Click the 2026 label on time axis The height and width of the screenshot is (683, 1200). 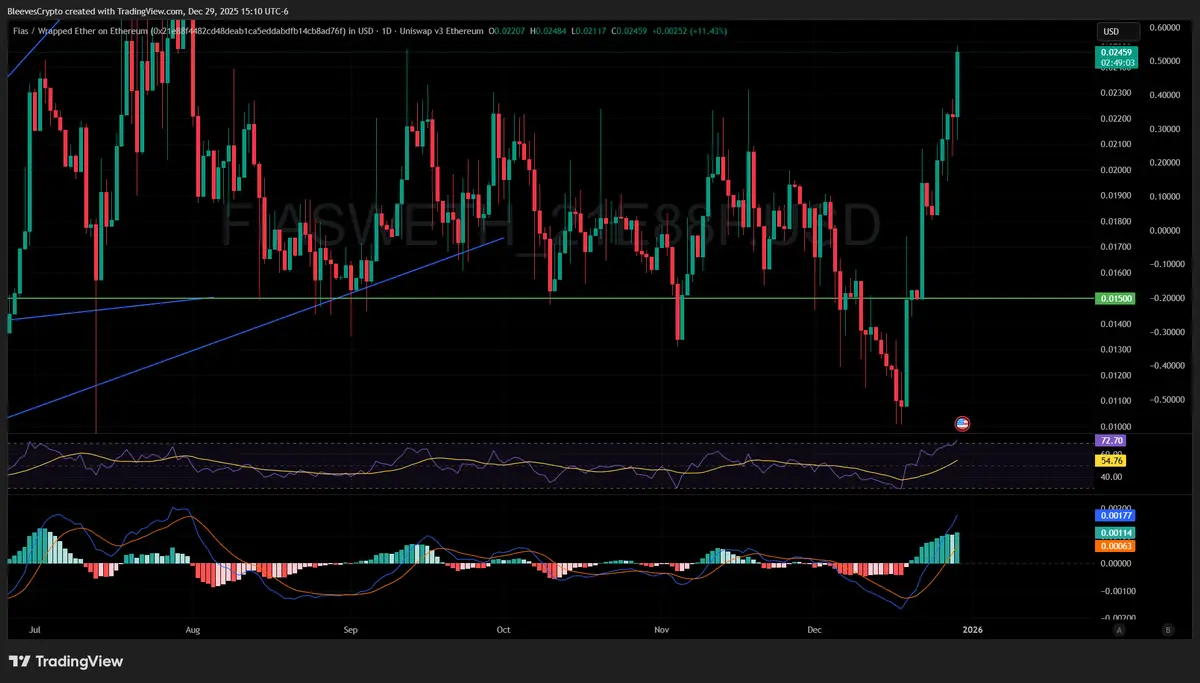[x=971, y=630]
